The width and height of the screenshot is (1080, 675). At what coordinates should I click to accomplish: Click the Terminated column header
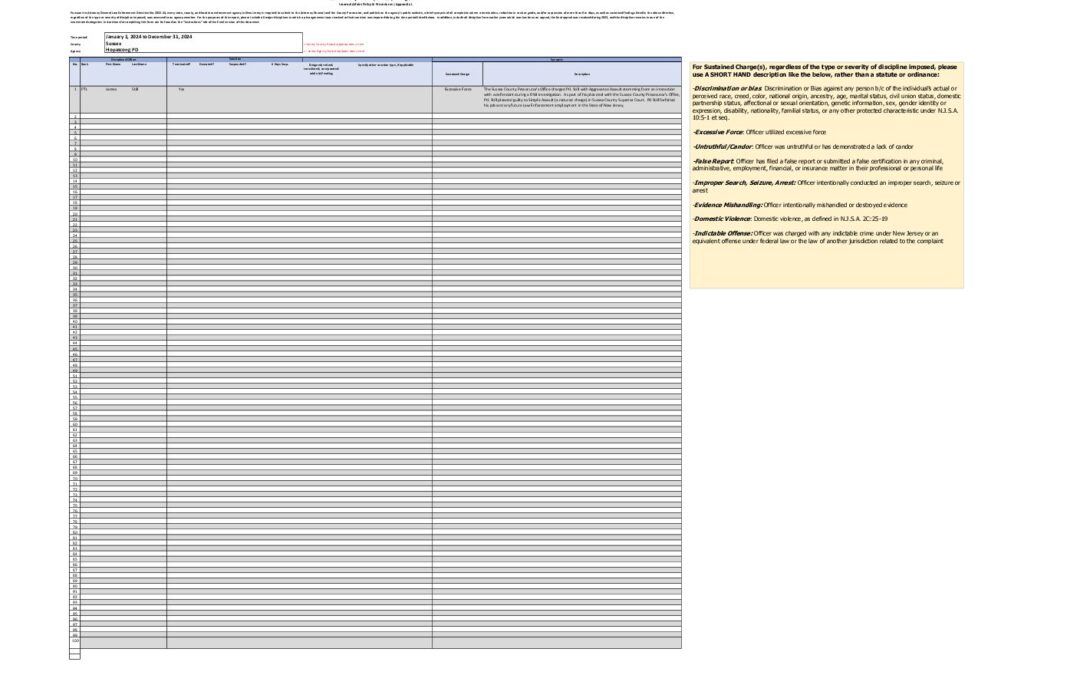click(x=181, y=64)
